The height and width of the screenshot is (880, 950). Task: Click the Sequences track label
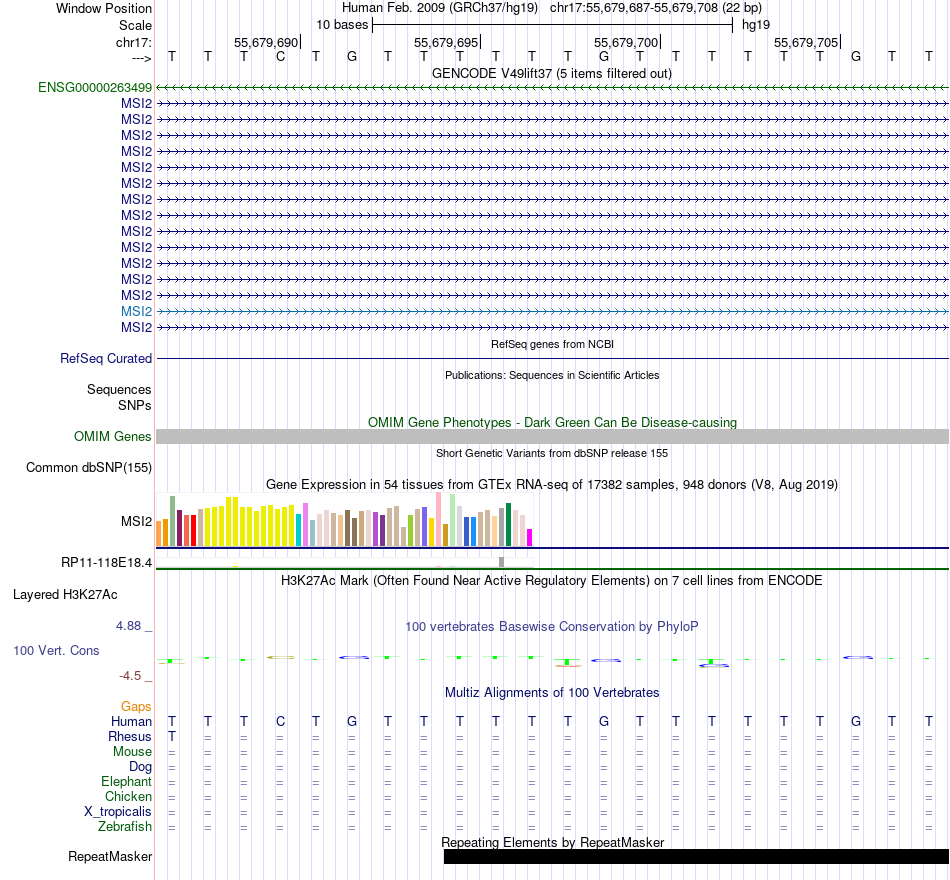pos(119,390)
